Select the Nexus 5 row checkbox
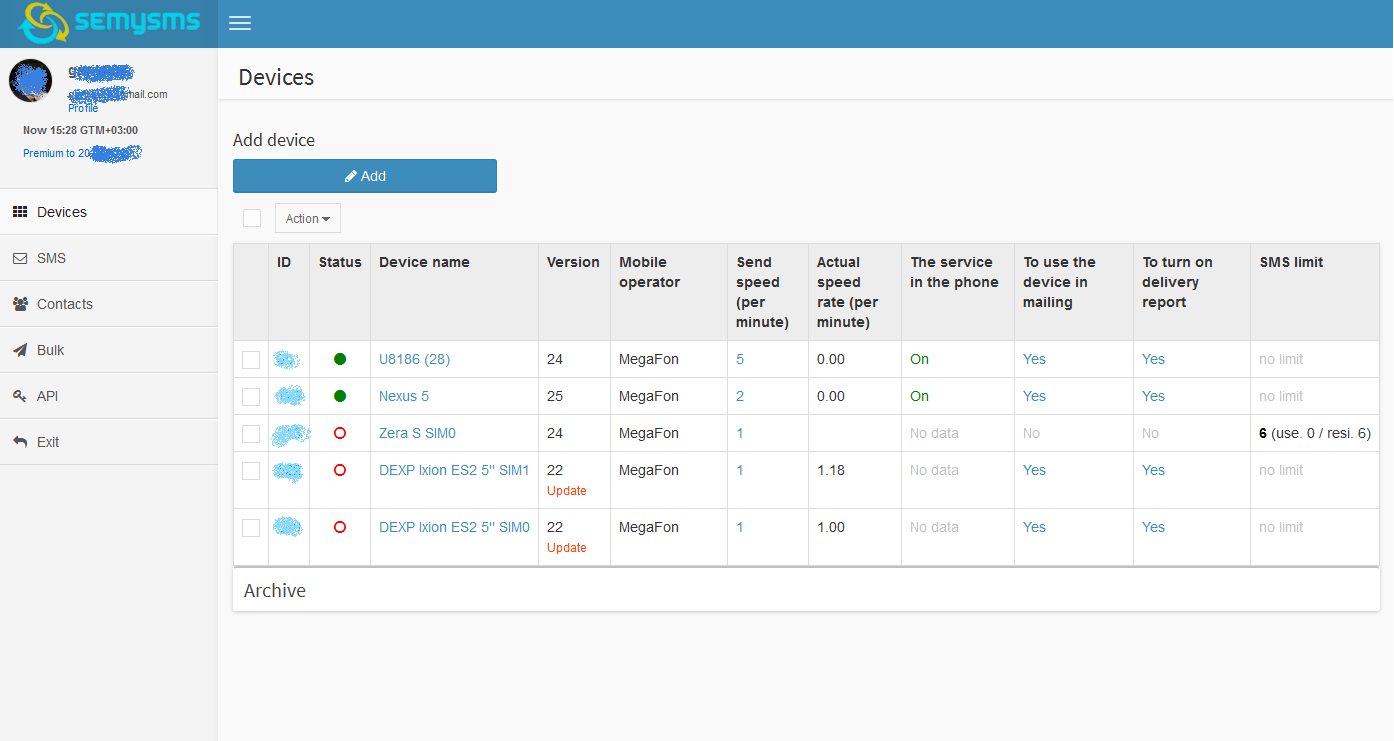Screen dimensions: 1394x741 [x=251, y=397]
